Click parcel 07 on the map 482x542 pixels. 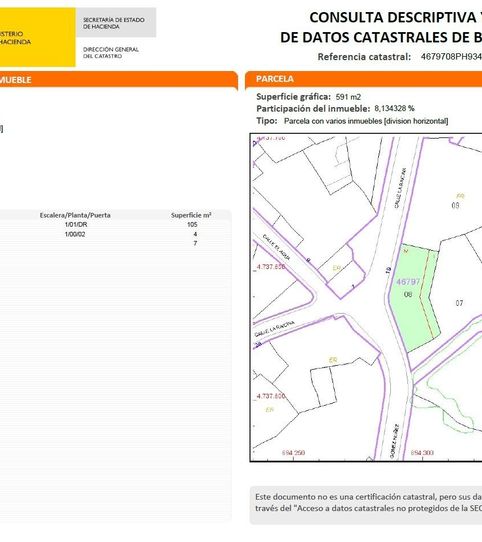(459, 303)
